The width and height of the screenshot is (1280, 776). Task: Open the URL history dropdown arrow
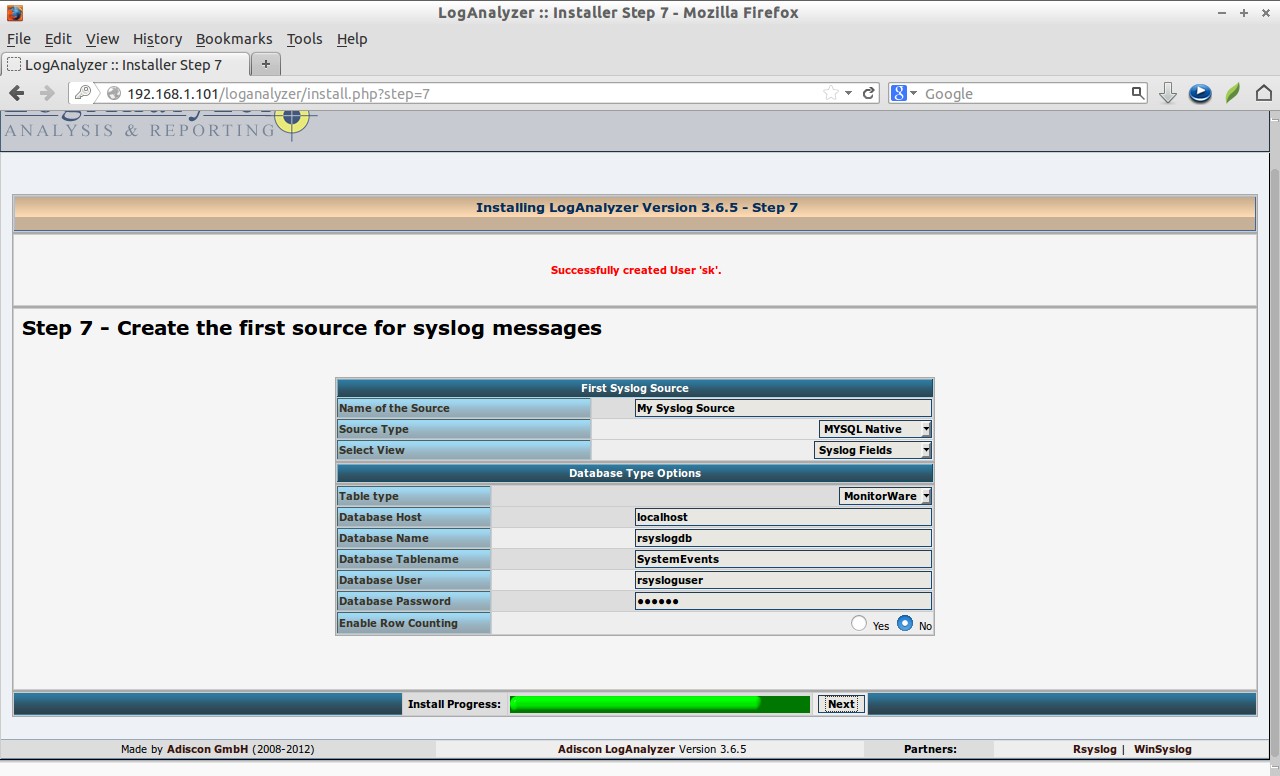848,93
